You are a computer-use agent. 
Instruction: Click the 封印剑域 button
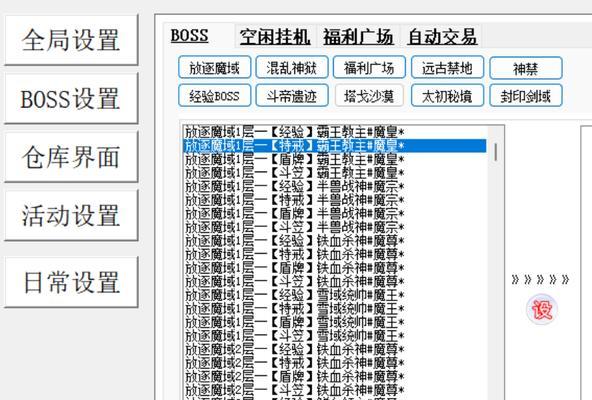(x=526, y=96)
